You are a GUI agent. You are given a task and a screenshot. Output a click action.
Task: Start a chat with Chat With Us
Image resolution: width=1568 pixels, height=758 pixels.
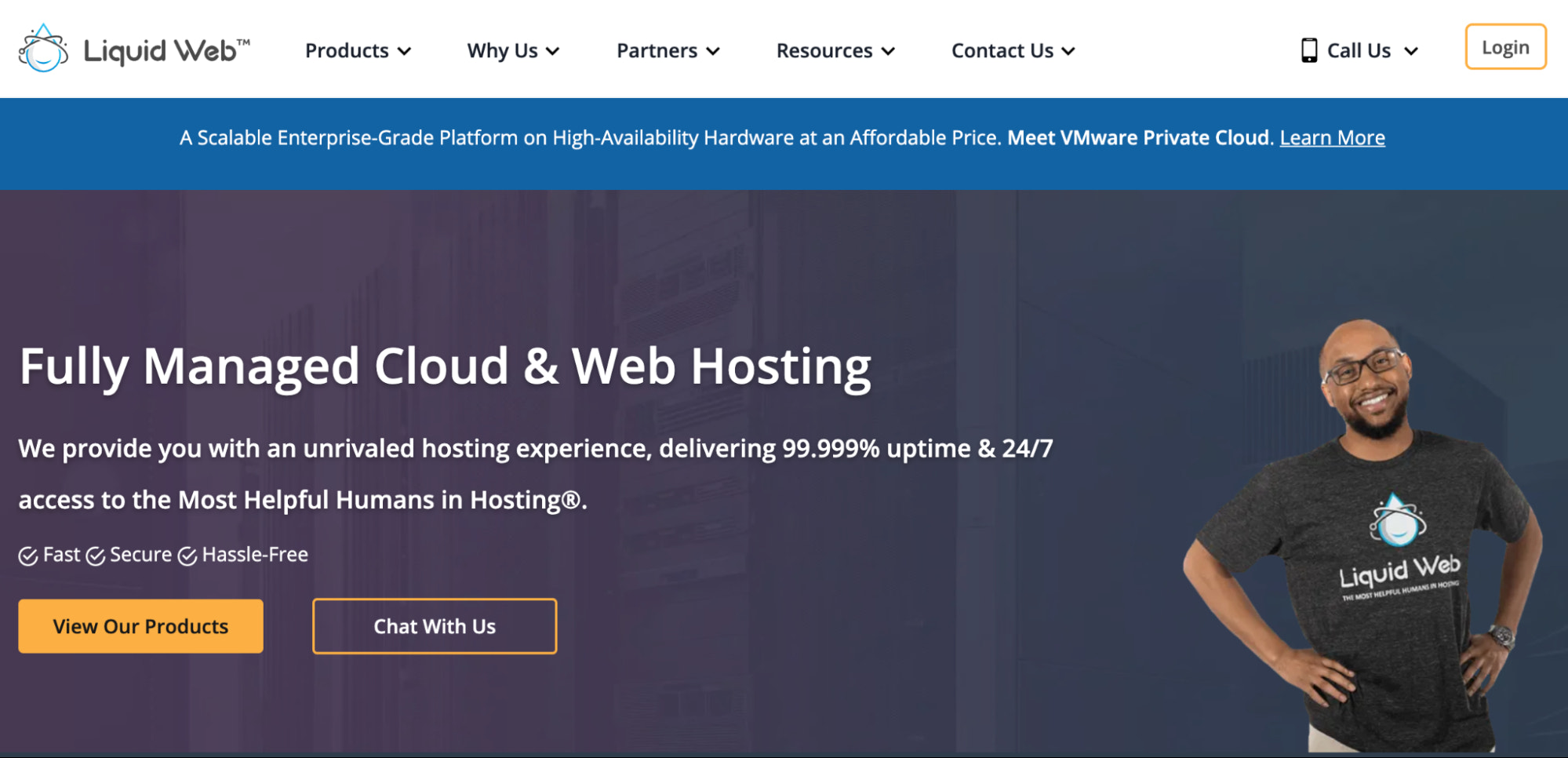click(x=435, y=626)
